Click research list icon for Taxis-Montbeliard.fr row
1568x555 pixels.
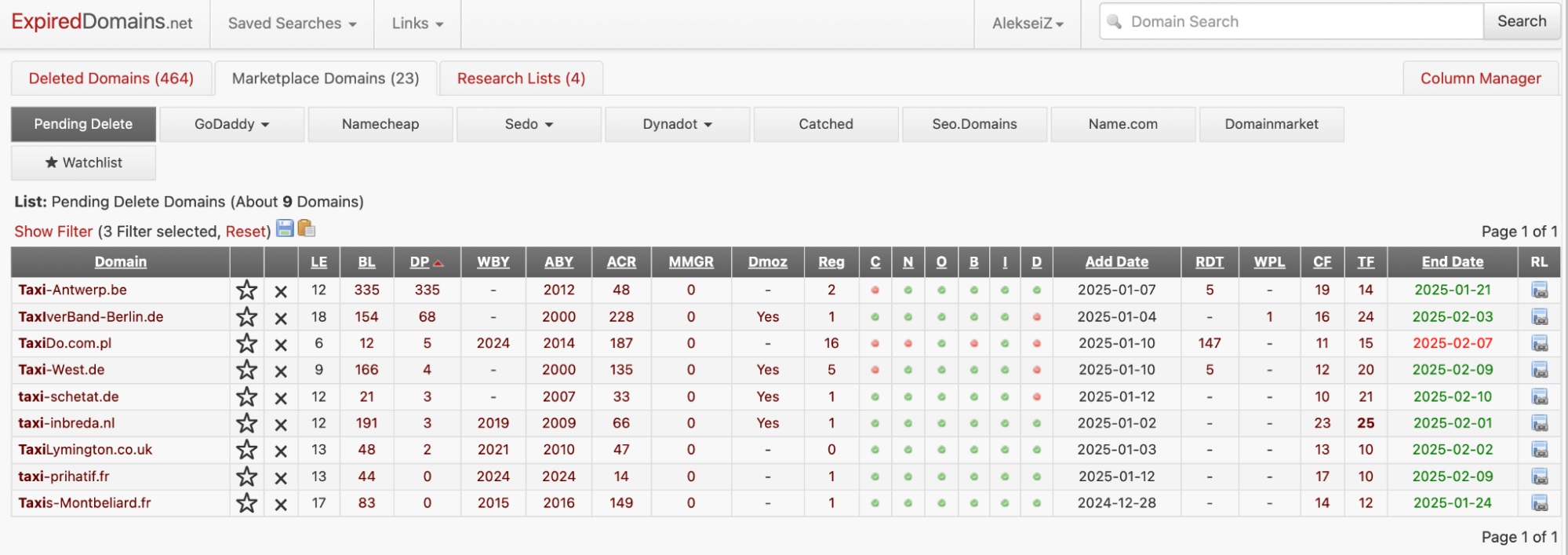click(x=1540, y=503)
